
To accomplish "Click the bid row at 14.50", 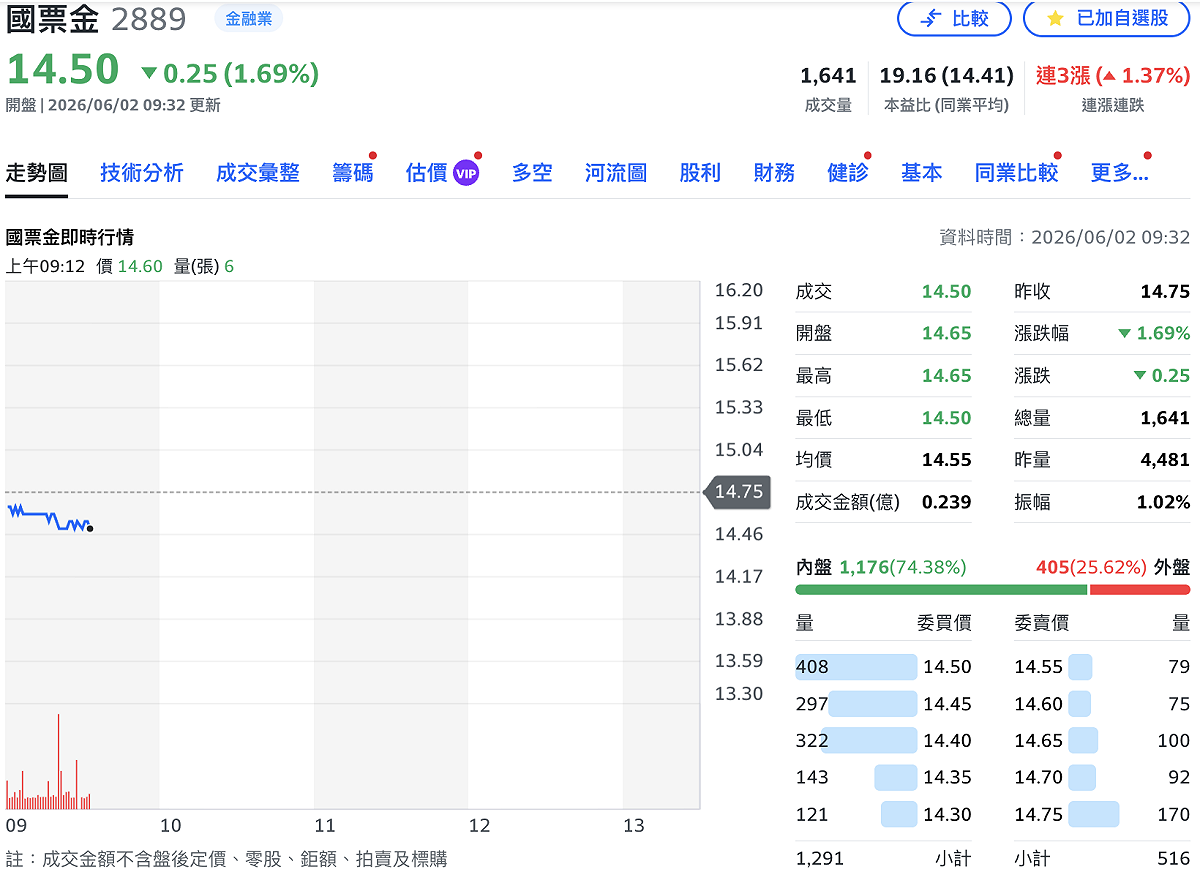I will point(884,667).
